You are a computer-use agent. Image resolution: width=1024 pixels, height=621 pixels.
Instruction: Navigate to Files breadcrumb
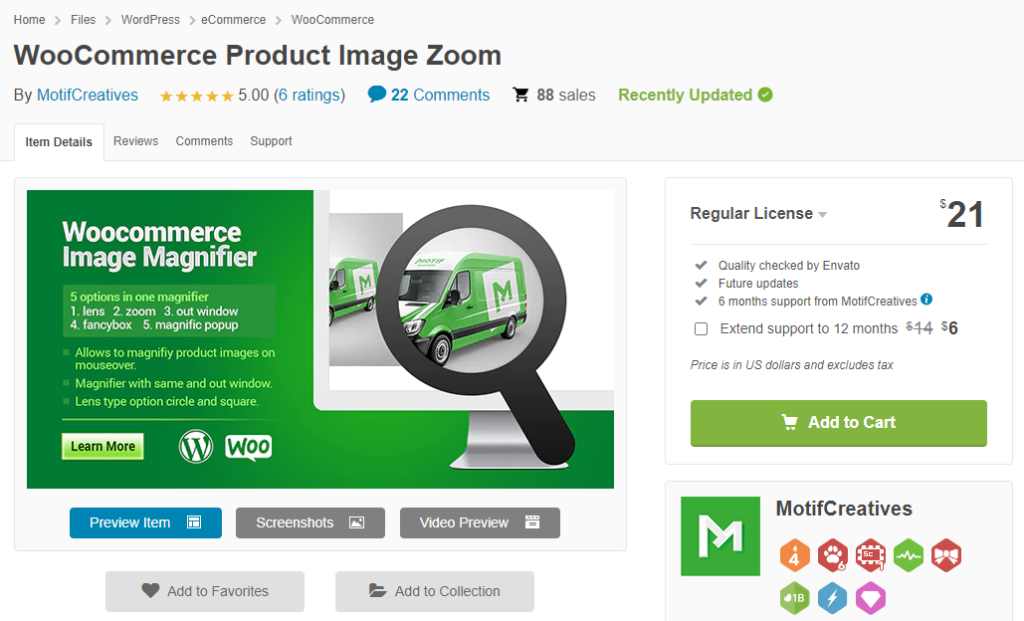point(83,20)
